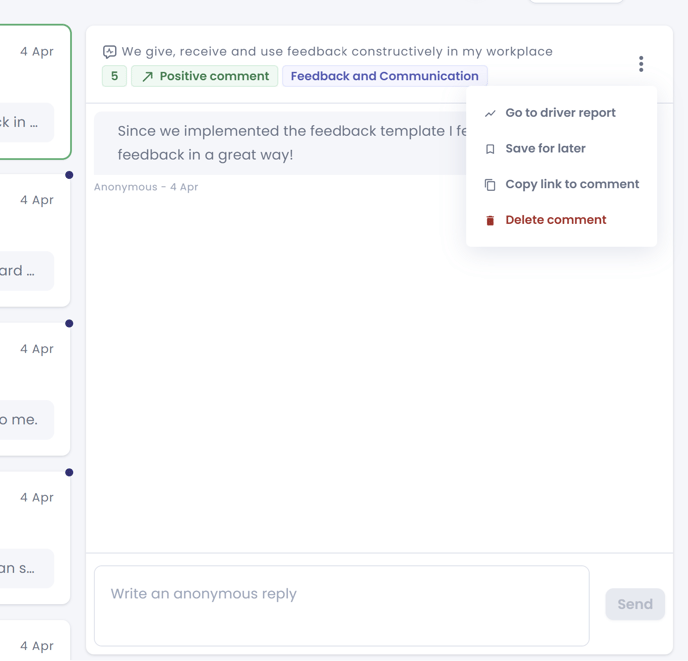
Task: Open the comment card ending in 'o me.'
Action: click(x=33, y=389)
